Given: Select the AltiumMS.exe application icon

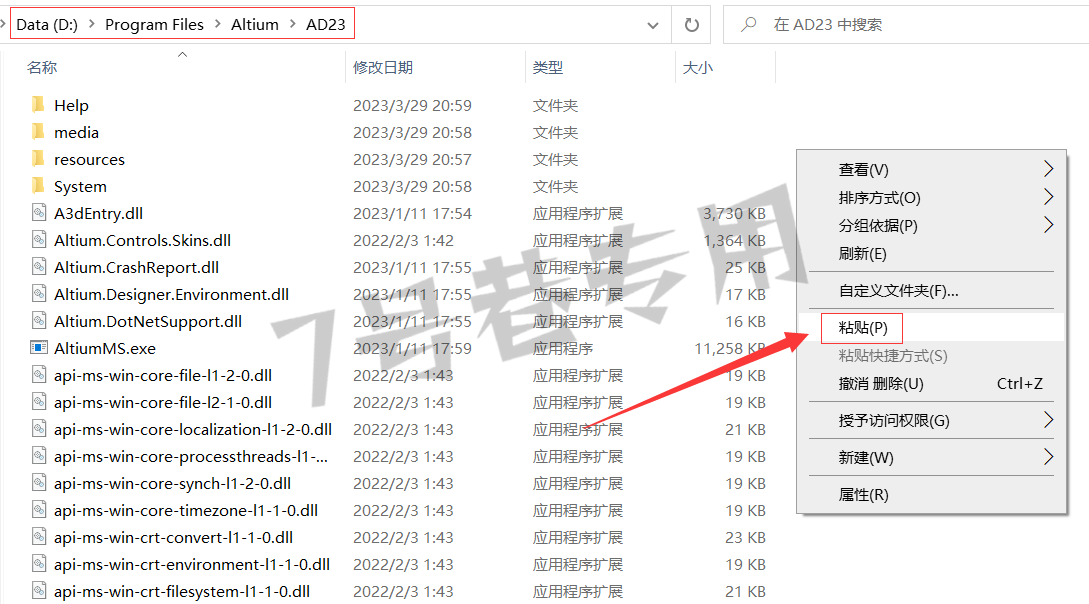Looking at the screenshot, I should click(x=39, y=348).
